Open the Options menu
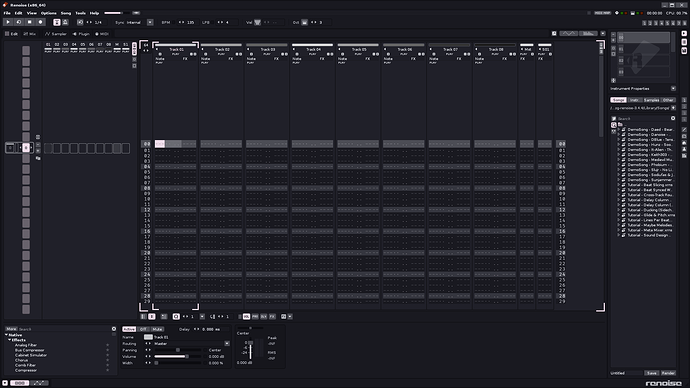The height and width of the screenshot is (388, 690). click(48, 13)
